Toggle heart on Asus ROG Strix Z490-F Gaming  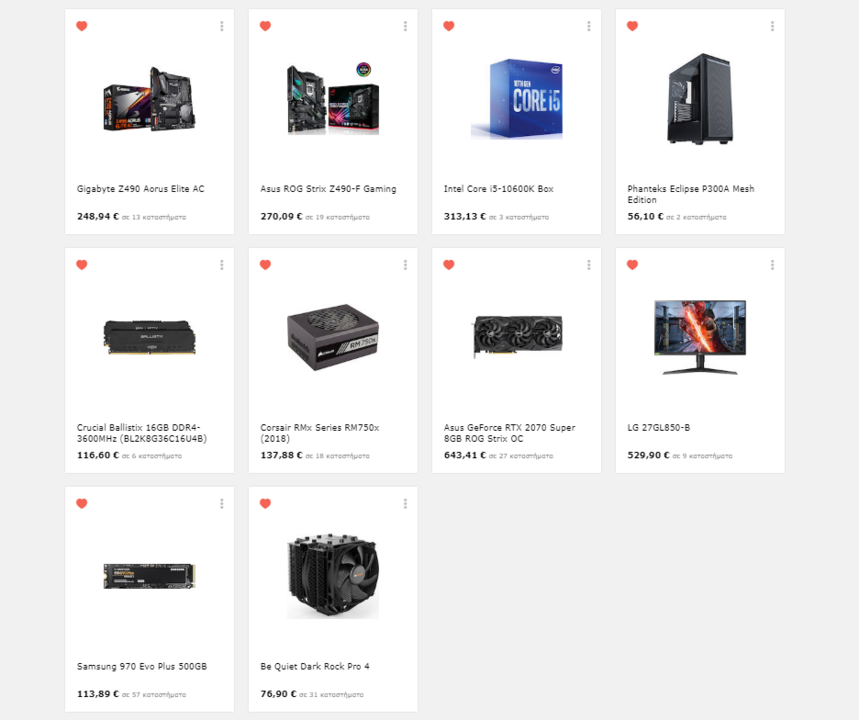pyautogui.click(x=265, y=26)
